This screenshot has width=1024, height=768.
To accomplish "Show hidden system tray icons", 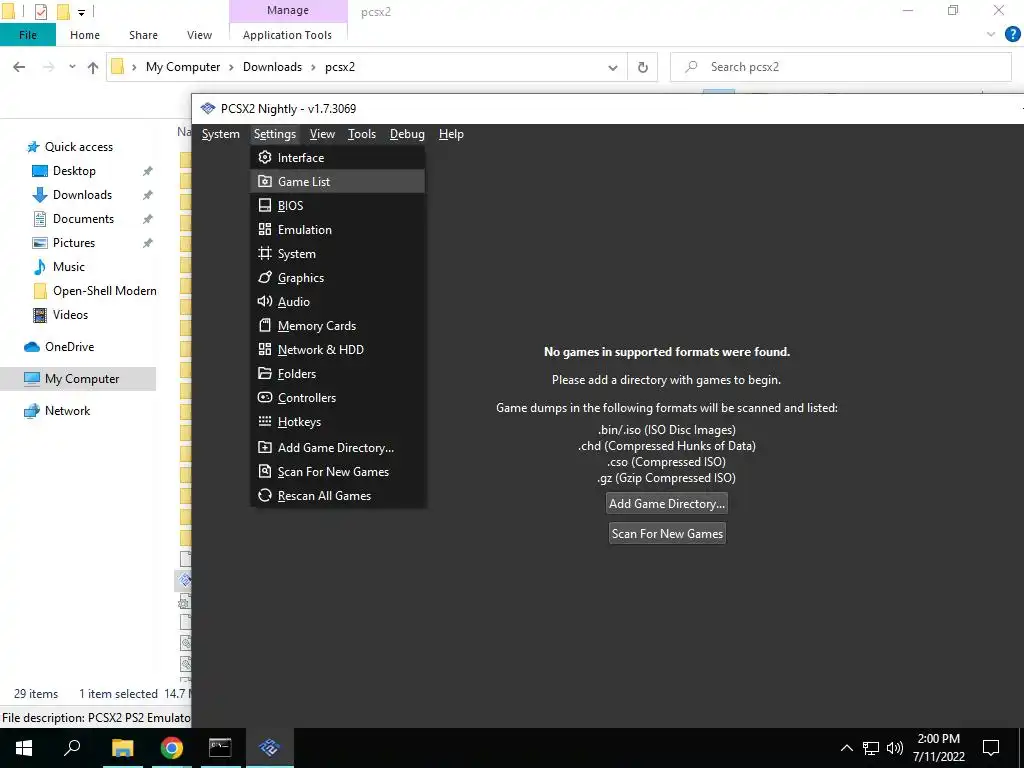I will coord(846,748).
